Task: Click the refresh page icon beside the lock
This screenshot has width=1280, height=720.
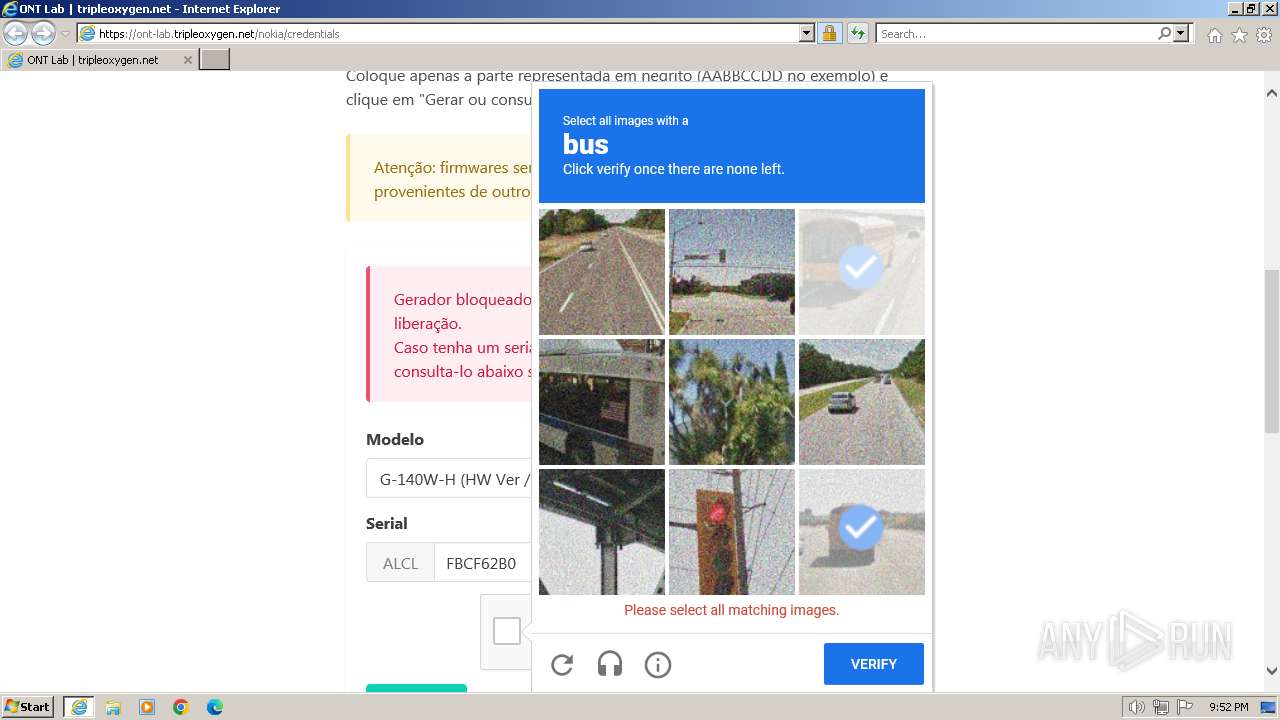Action: [x=857, y=33]
